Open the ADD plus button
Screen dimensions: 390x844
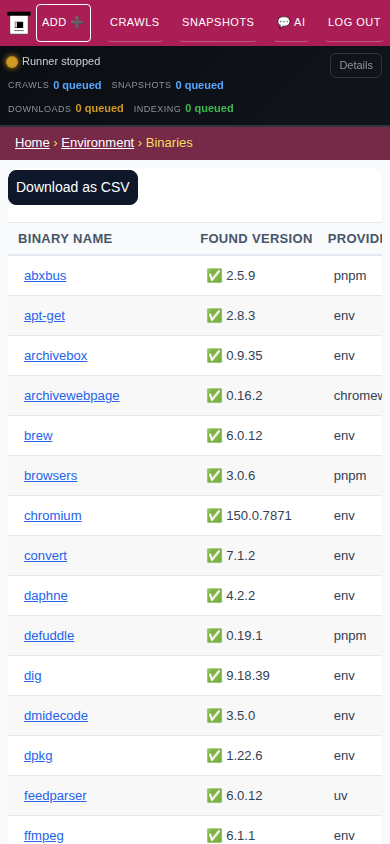coord(63,23)
